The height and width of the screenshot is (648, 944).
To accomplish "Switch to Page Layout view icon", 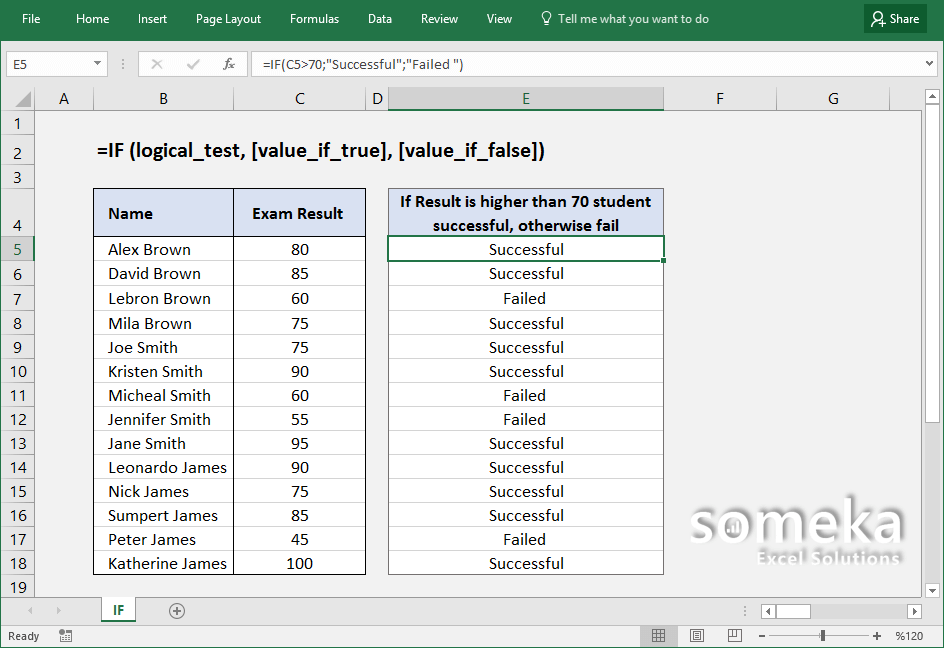I will (x=697, y=636).
